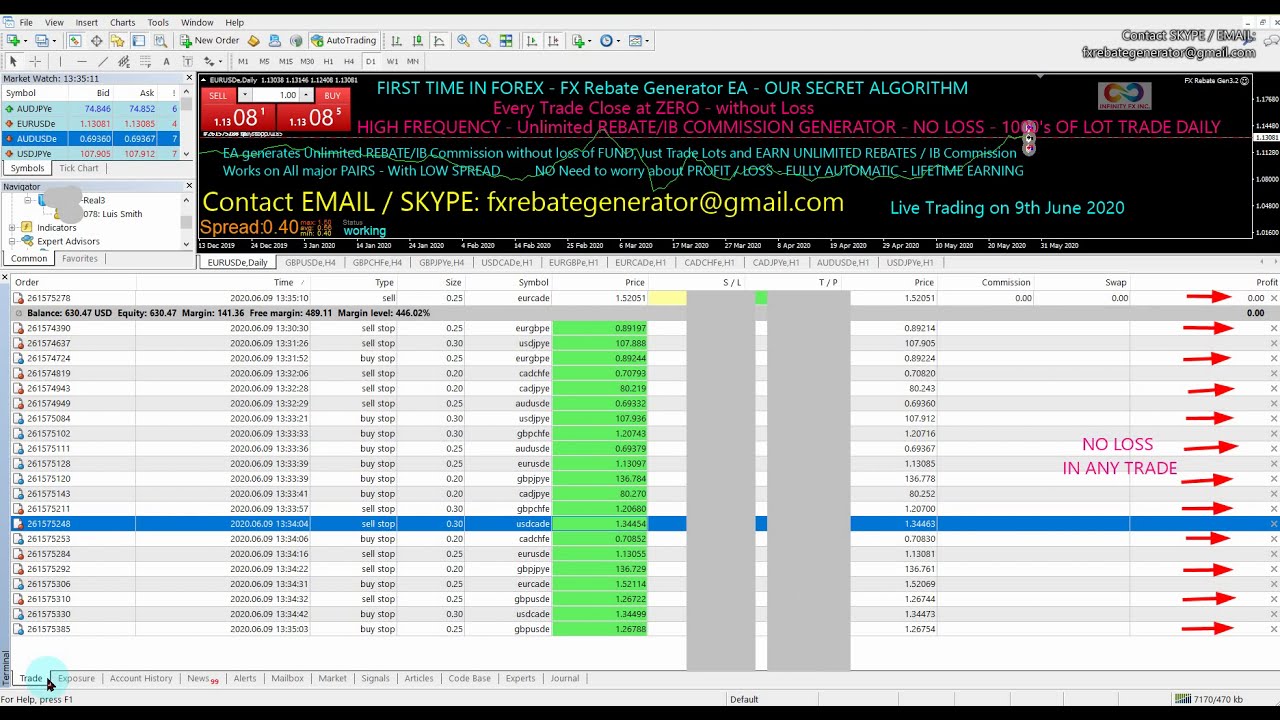Tile chart windows icon
The width and height of the screenshot is (1280, 720).
click(506, 41)
